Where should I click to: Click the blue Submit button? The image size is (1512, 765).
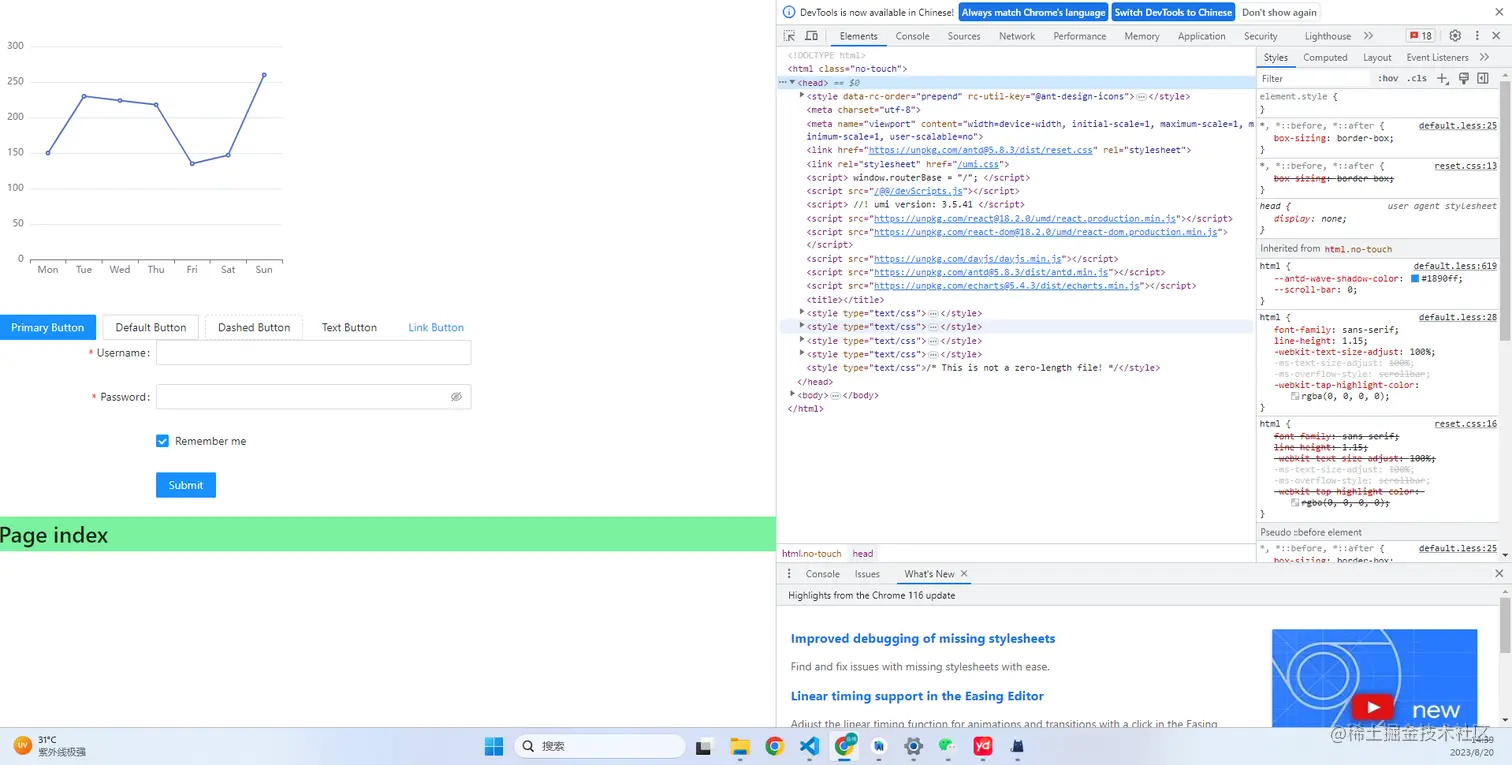click(186, 485)
